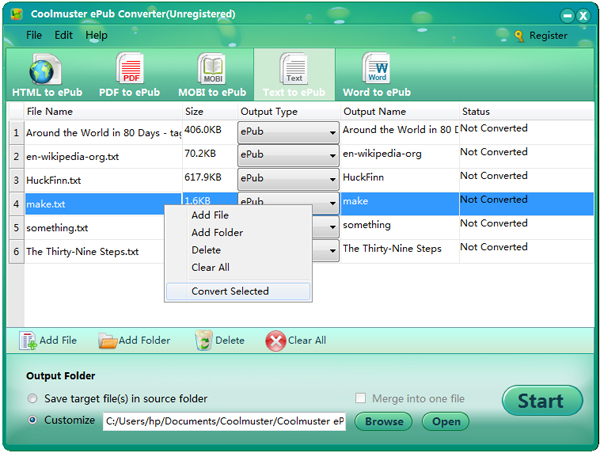Click the Clear All label in bottom toolbar
600x453 pixels.
click(x=307, y=340)
